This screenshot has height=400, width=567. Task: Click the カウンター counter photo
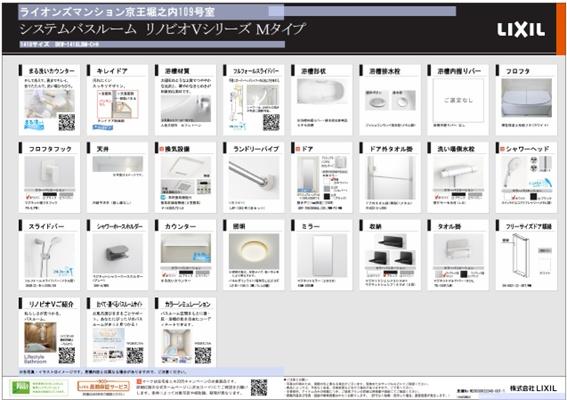pos(186,248)
